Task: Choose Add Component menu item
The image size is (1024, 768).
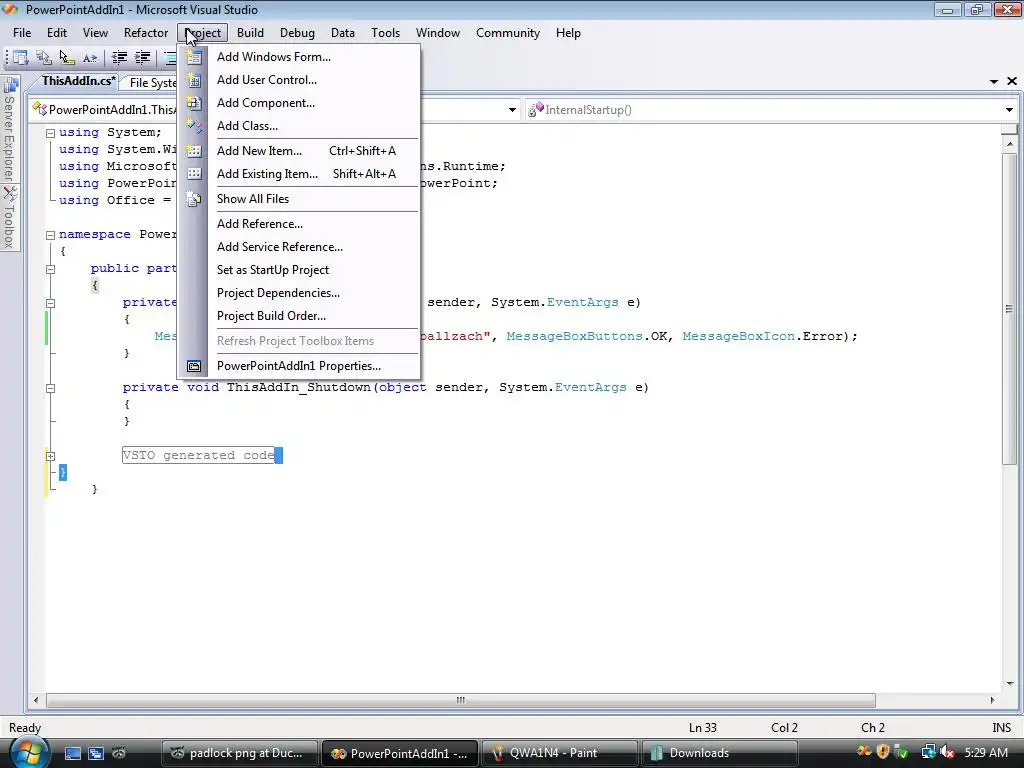Action: click(x=298, y=103)
